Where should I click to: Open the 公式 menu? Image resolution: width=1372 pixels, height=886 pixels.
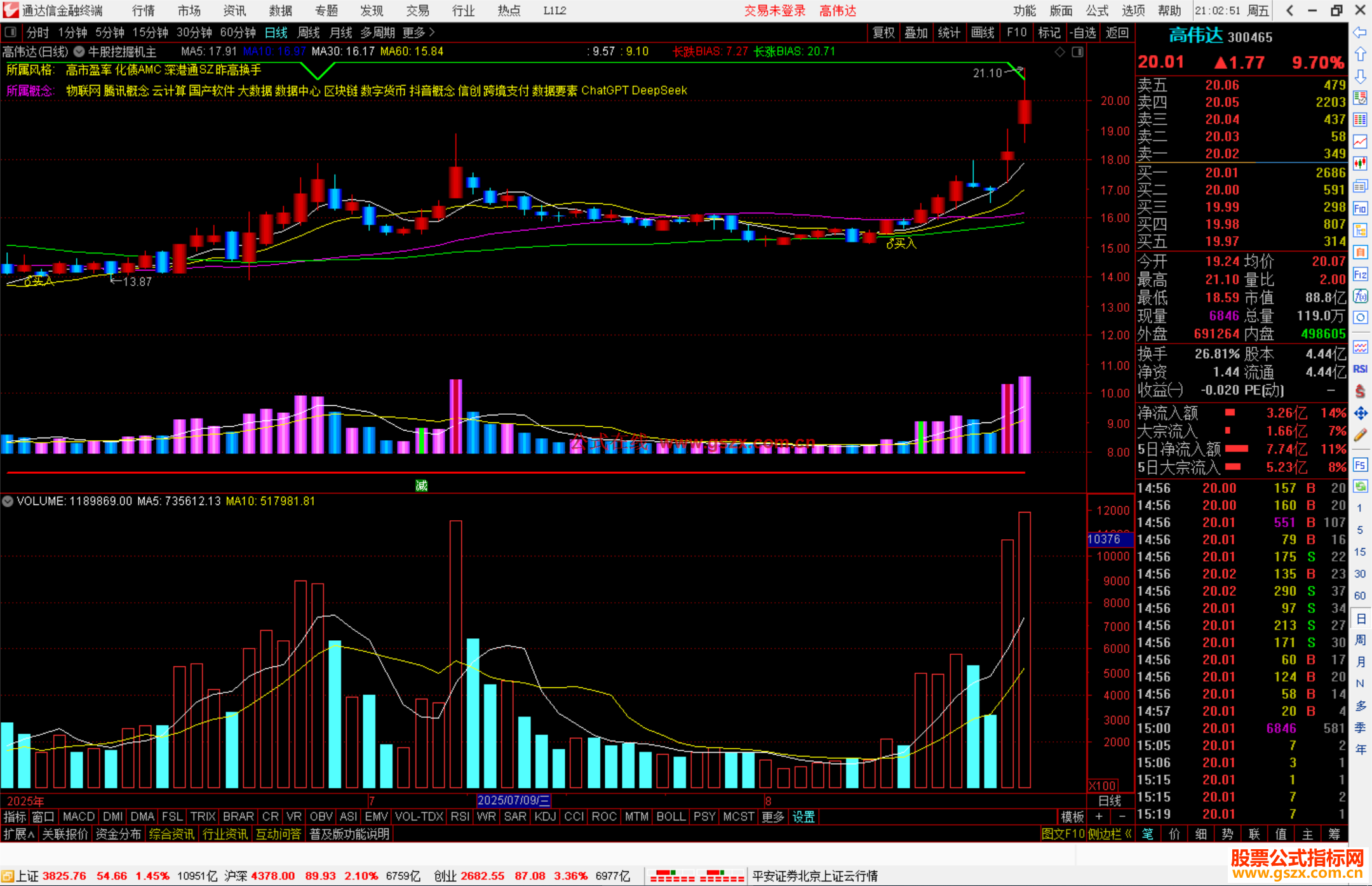click(1097, 11)
